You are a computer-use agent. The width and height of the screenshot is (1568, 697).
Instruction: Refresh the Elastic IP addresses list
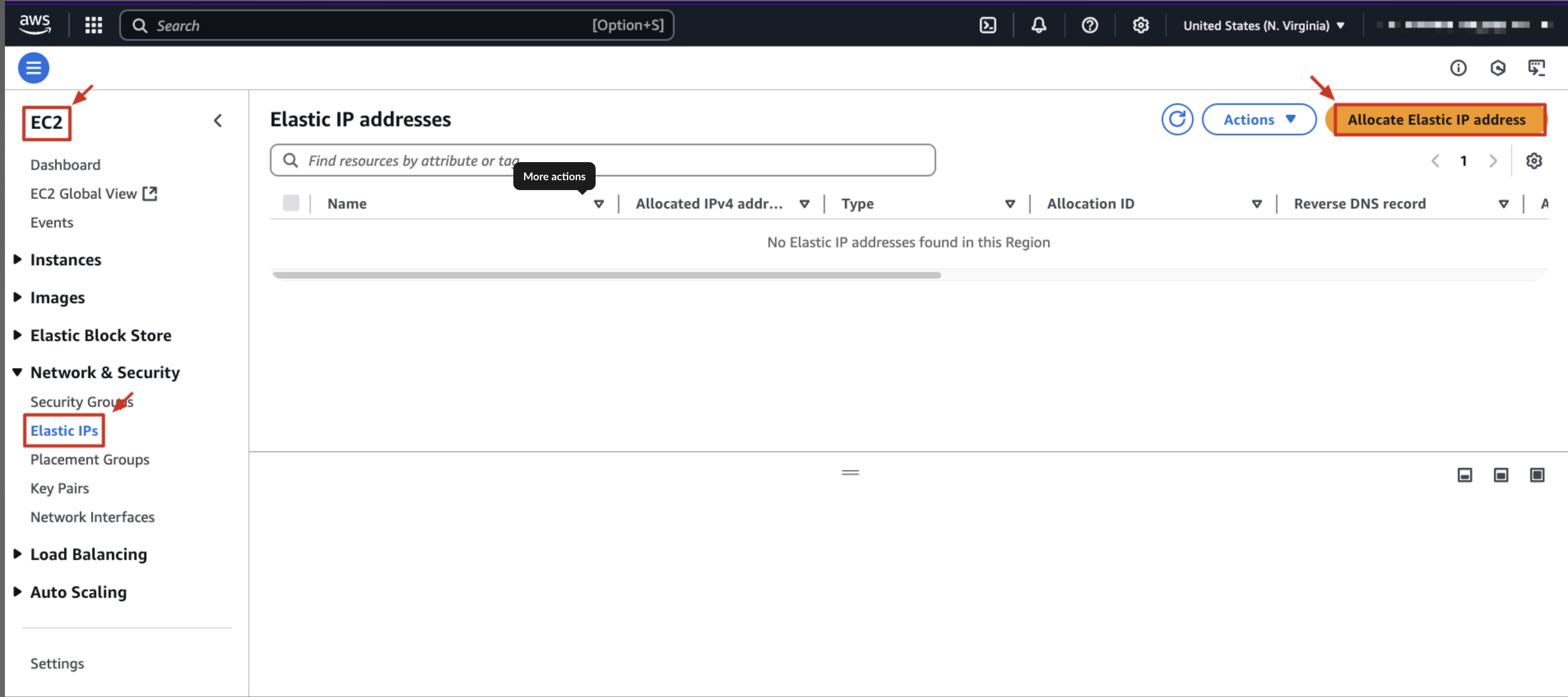tap(1176, 119)
